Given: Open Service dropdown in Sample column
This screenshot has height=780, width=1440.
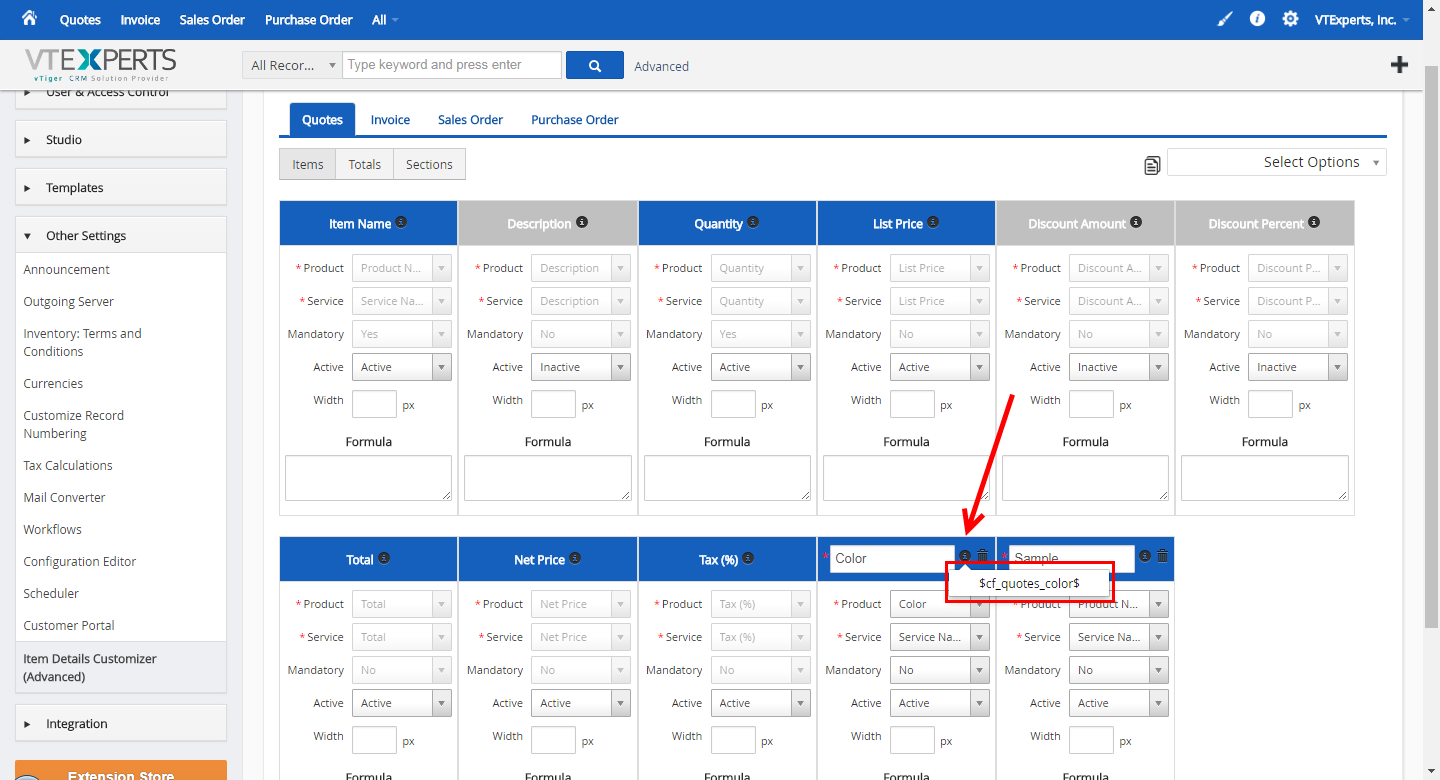Looking at the screenshot, I should point(1119,637).
